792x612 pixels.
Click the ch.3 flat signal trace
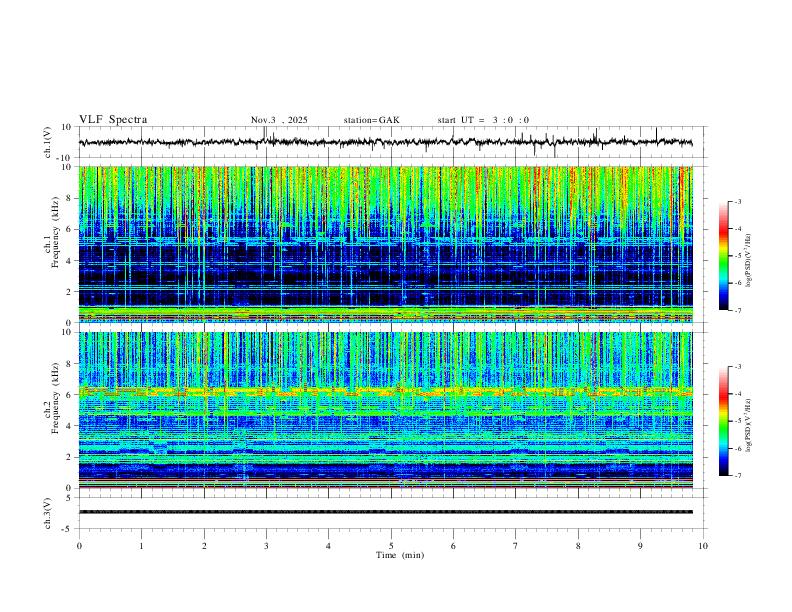385,512
